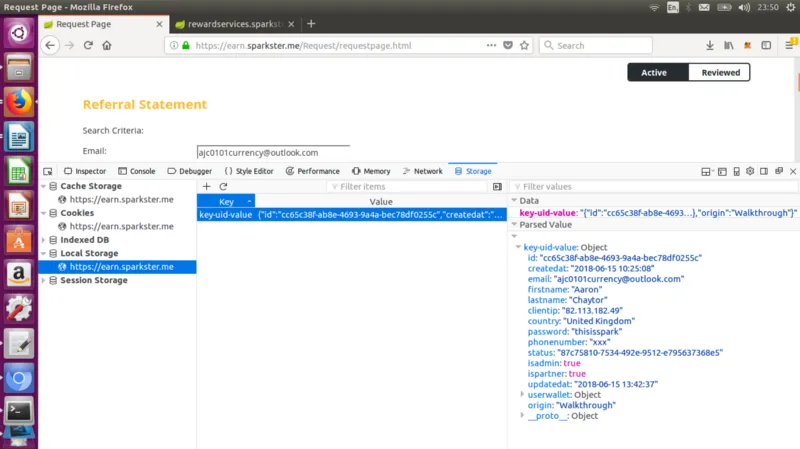Collapse the Data section in sidebar
The height and width of the screenshot is (449, 800).
tap(514, 201)
